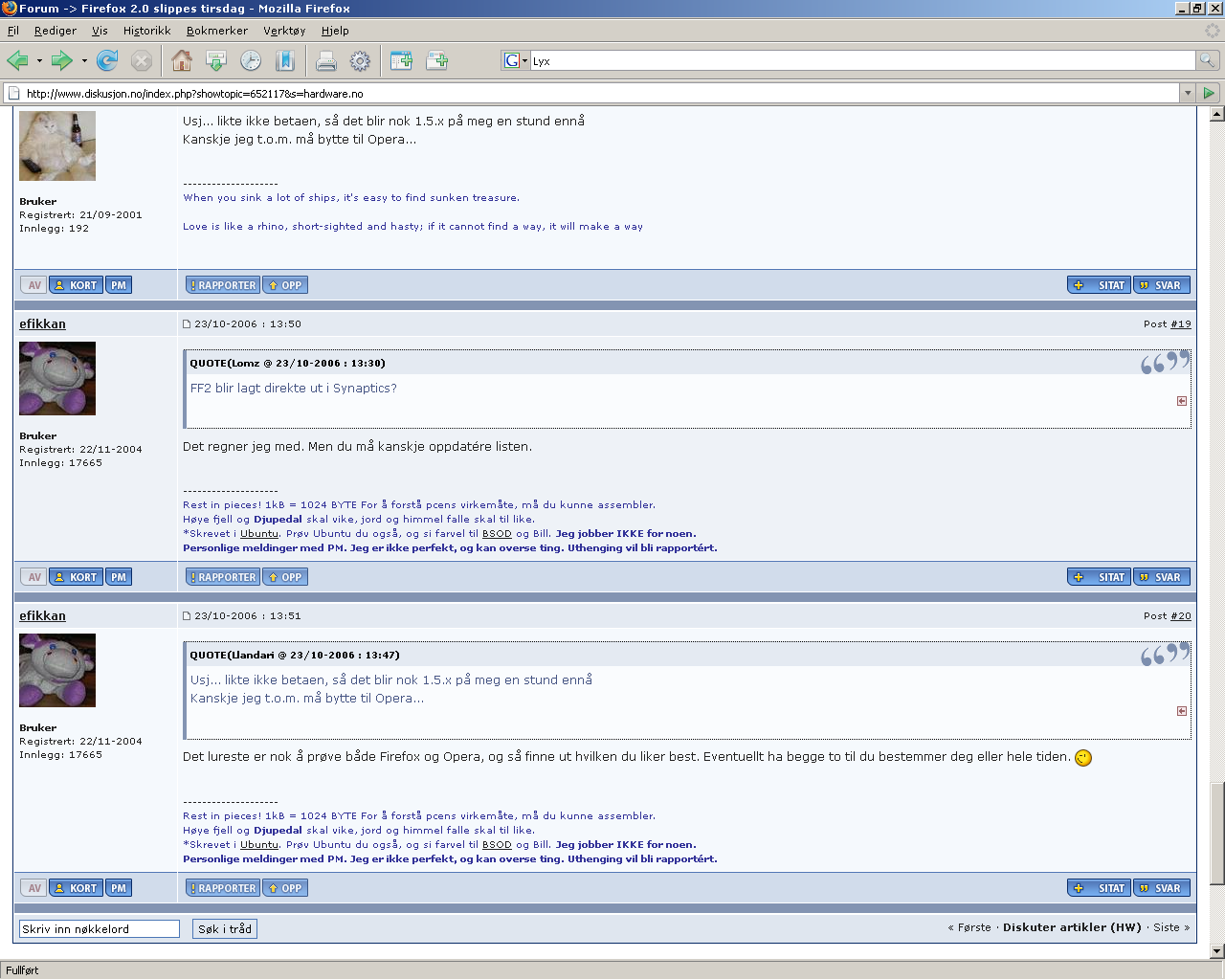Image resolution: width=1225 pixels, height=980 pixels.
Task: Click the scrollbar up arrow
Action: click(x=1217, y=114)
